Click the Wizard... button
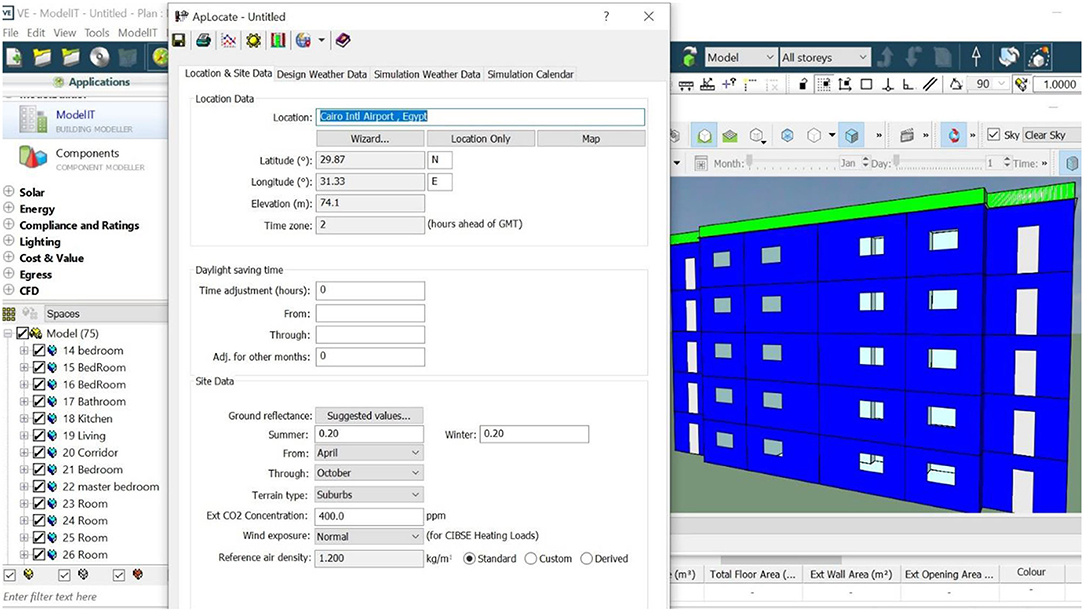Viewport: 1084px width, 611px height. tap(370, 138)
